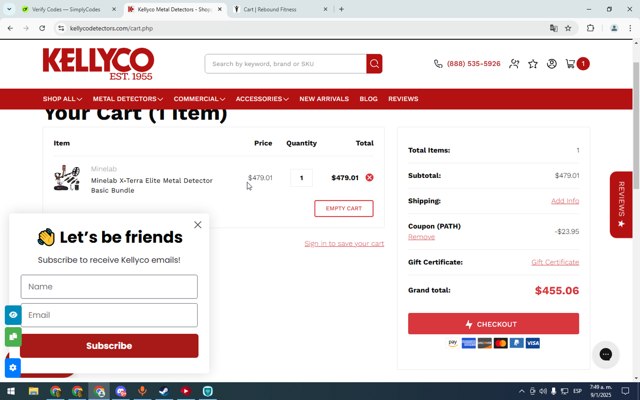Expand the Shop All menu
The height and width of the screenshot is (400, 640).
[x=62, y=99]
